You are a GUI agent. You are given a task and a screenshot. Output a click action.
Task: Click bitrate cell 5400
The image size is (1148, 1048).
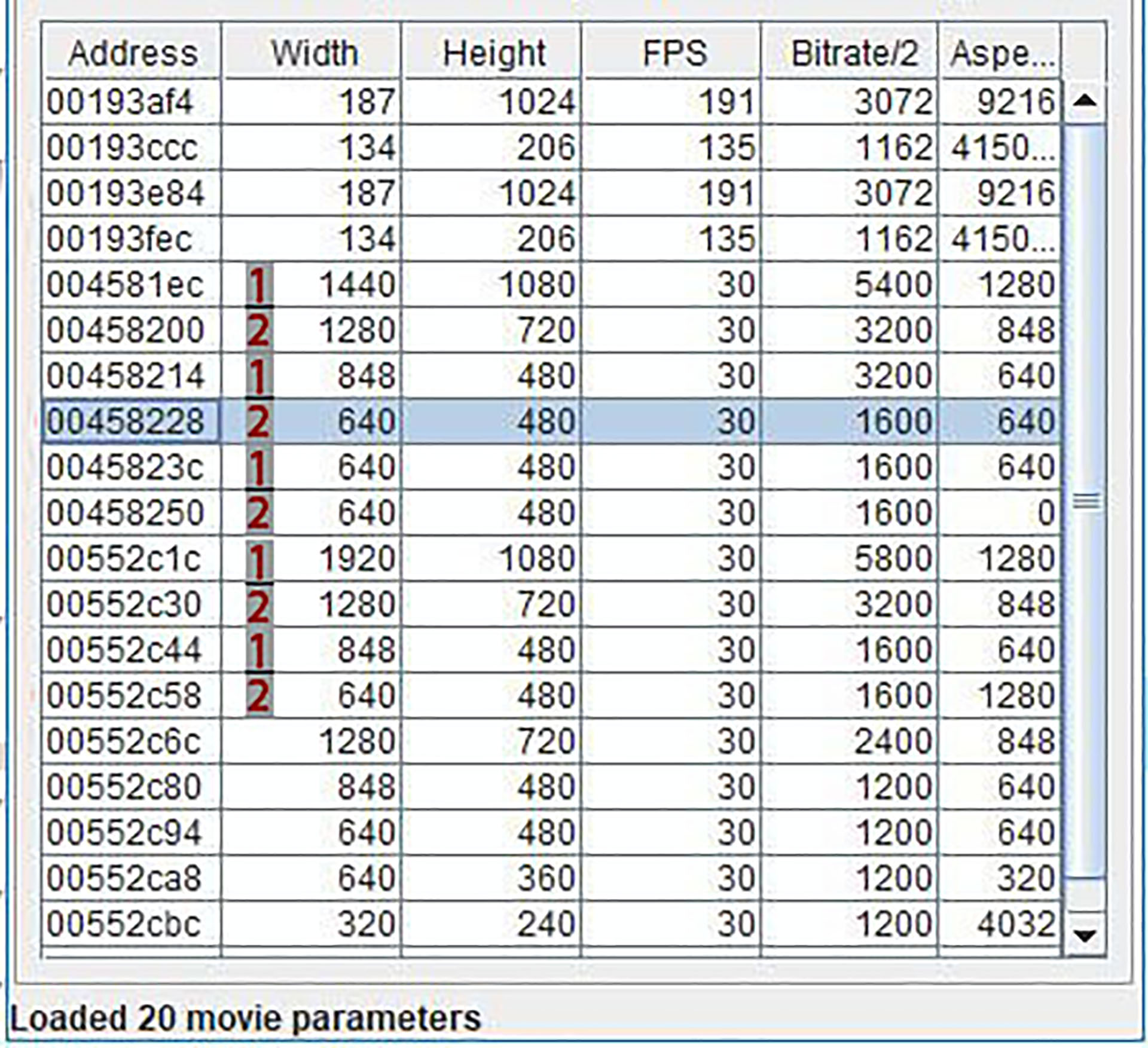point(892,285)
